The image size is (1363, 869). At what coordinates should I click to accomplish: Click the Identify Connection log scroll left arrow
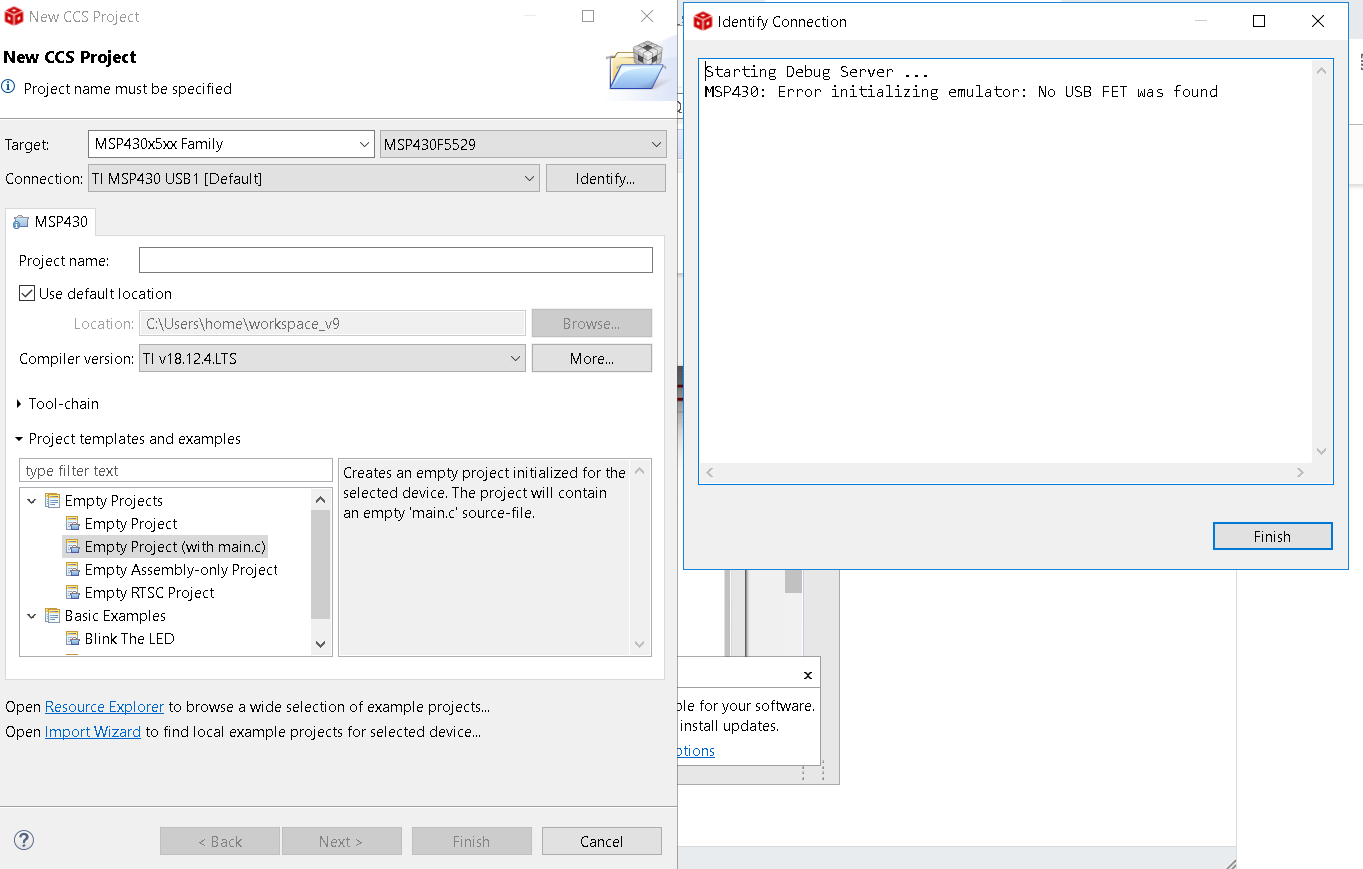coord(710,472)
